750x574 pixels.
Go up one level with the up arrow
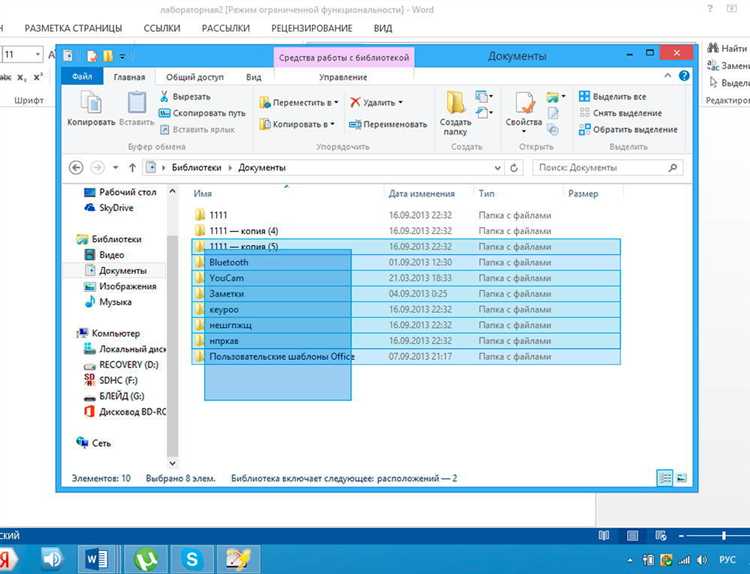coord(132,168)
